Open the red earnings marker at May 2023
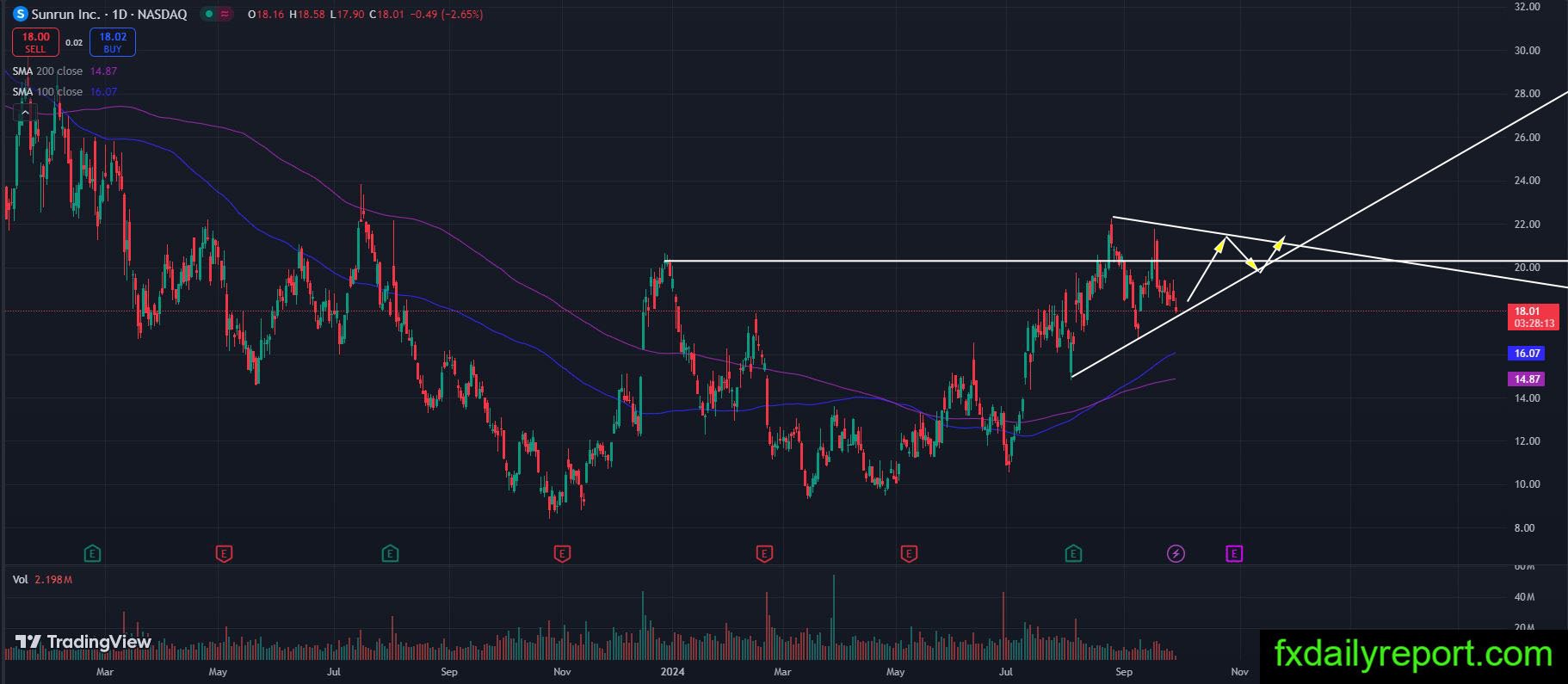1568x684 pixels. point(224,553)
